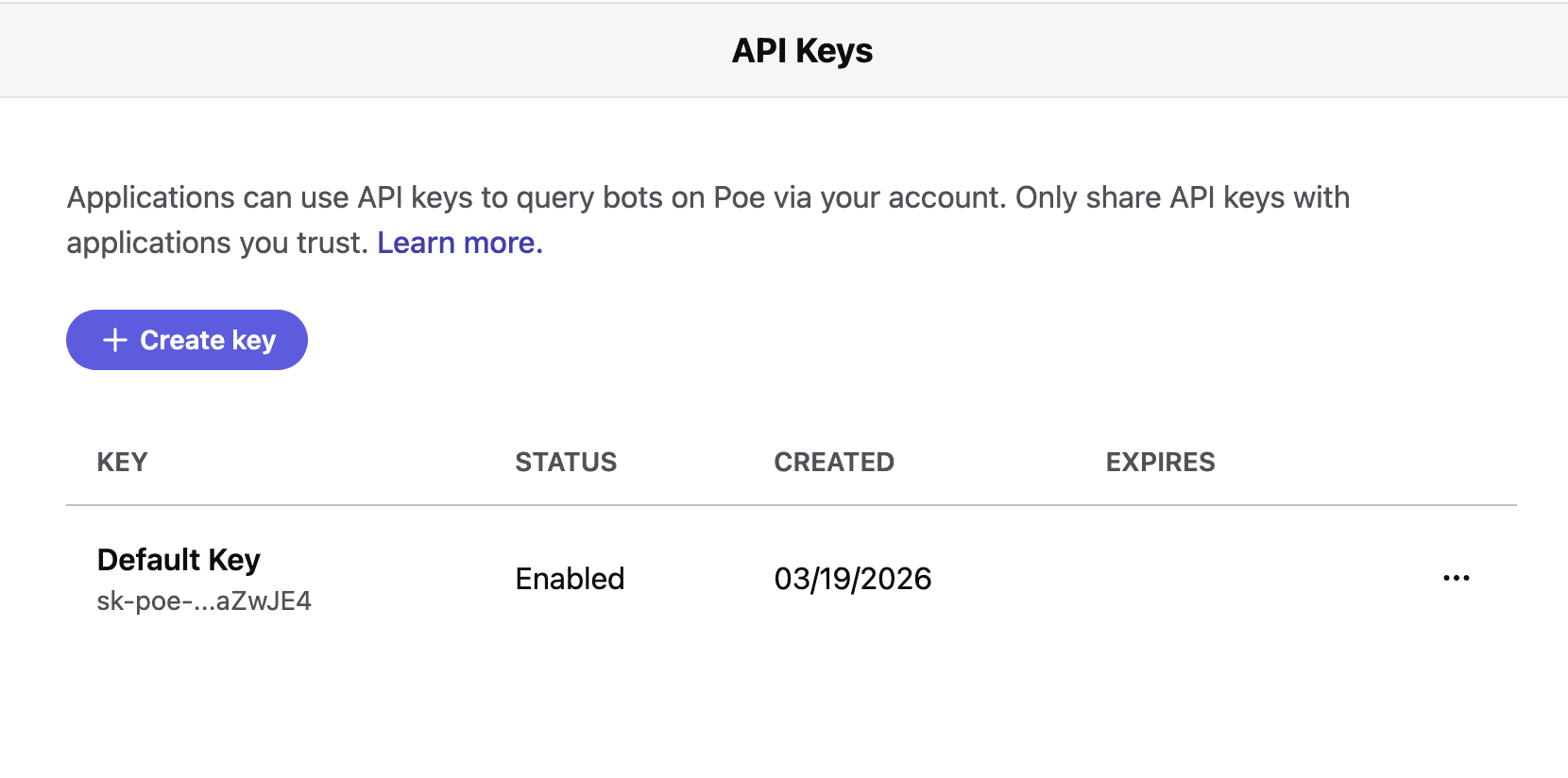The width and height of the screenshot is (1568, 778).
Task: Click the plus icon in Create key
Action: [x=114, y=340]
